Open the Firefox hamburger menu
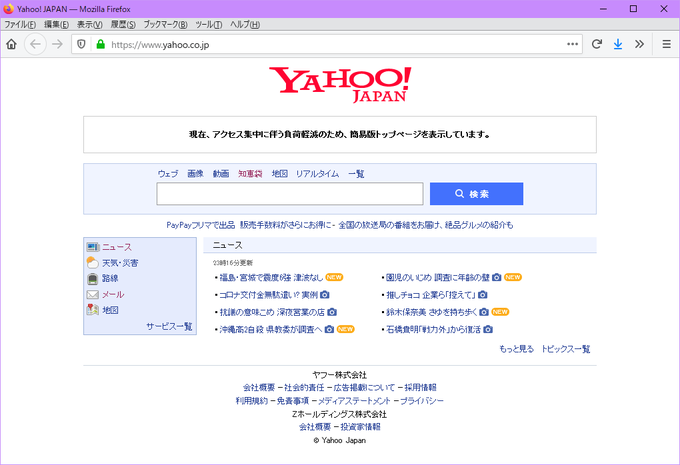680x465 pixels. pyautogui.click(x=667, y=44)
